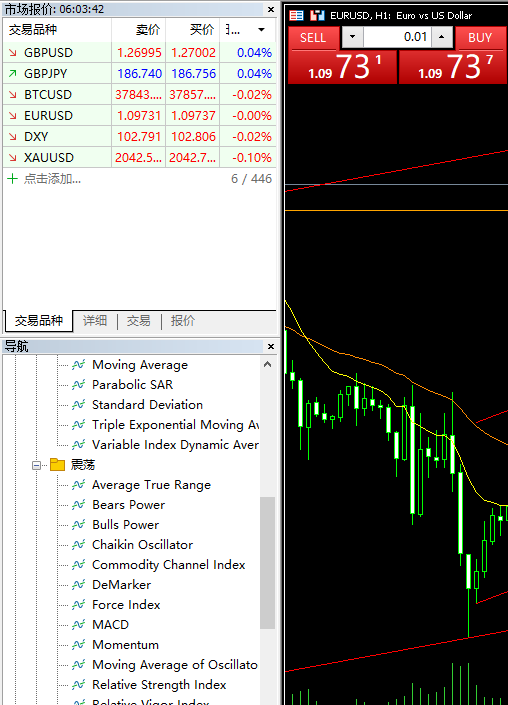508x705 pixels.
Task: Click the GBPJPY up-arrow trend icon
Action: pos(13,73)
